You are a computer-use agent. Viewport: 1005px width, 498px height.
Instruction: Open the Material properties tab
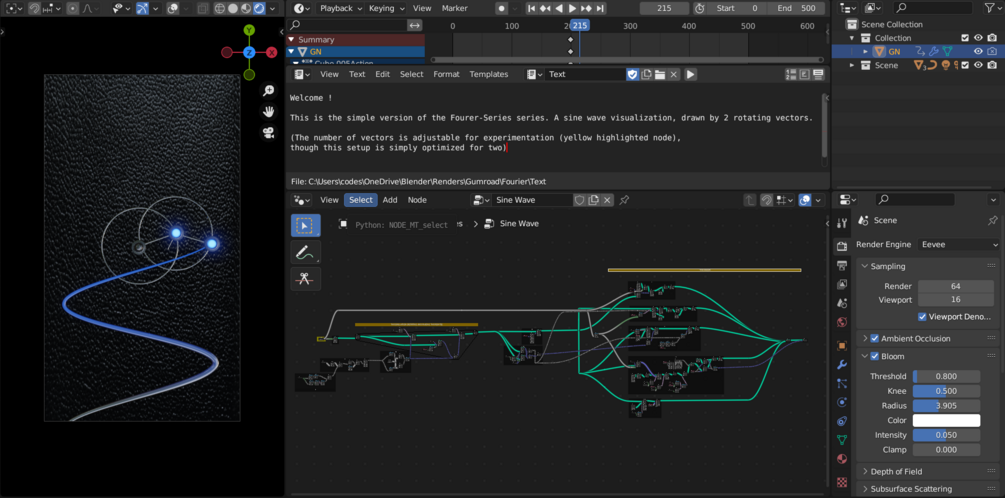click(x=842, y=459)
